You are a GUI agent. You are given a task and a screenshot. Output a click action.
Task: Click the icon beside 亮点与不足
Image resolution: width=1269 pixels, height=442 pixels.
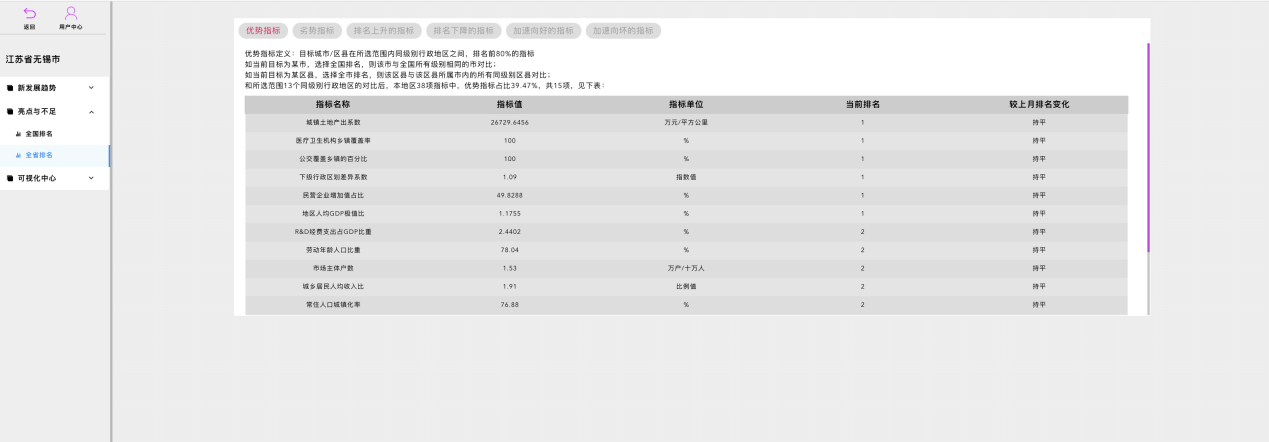9,112
